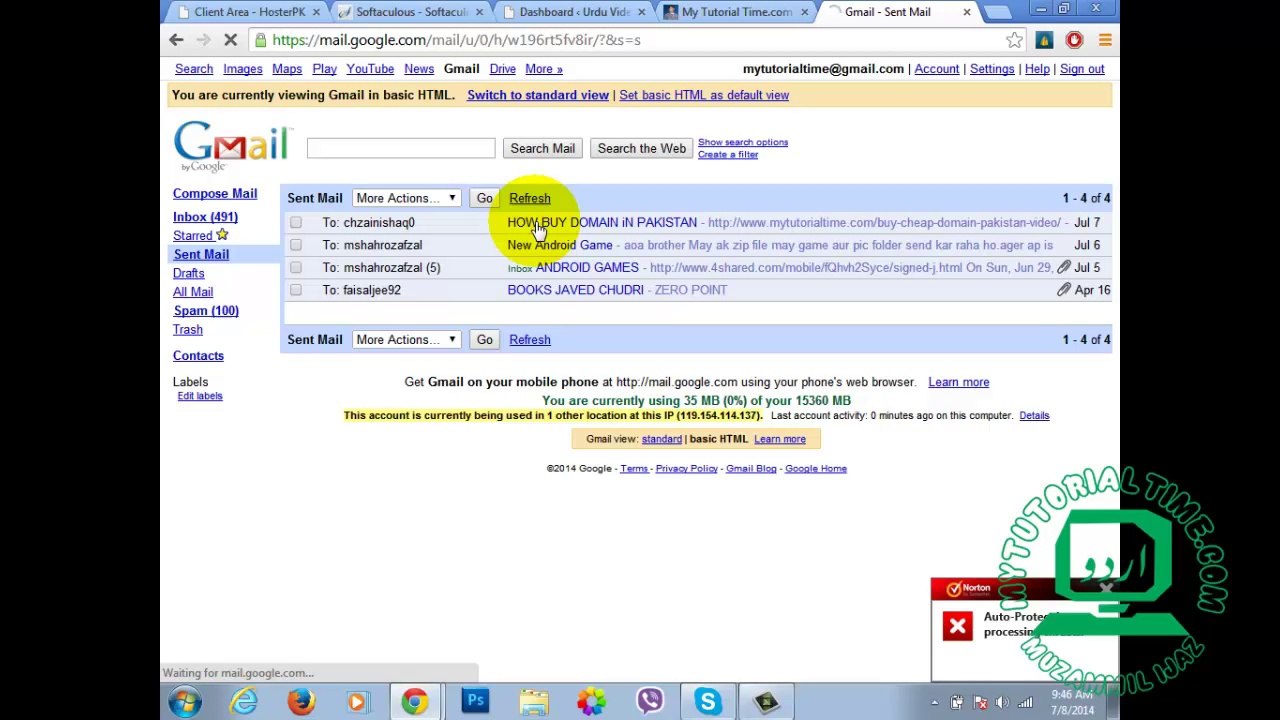Close the Softaculous tab
The width and height of the screenshot is (1280, 720).
[479, 12]
